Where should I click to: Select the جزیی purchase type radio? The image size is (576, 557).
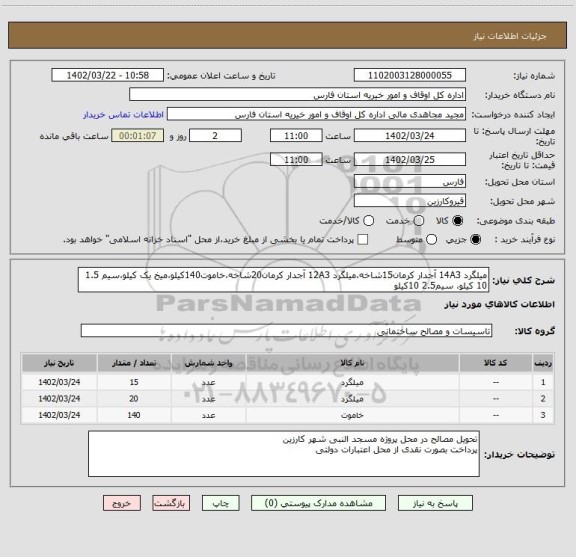(476, 240)
